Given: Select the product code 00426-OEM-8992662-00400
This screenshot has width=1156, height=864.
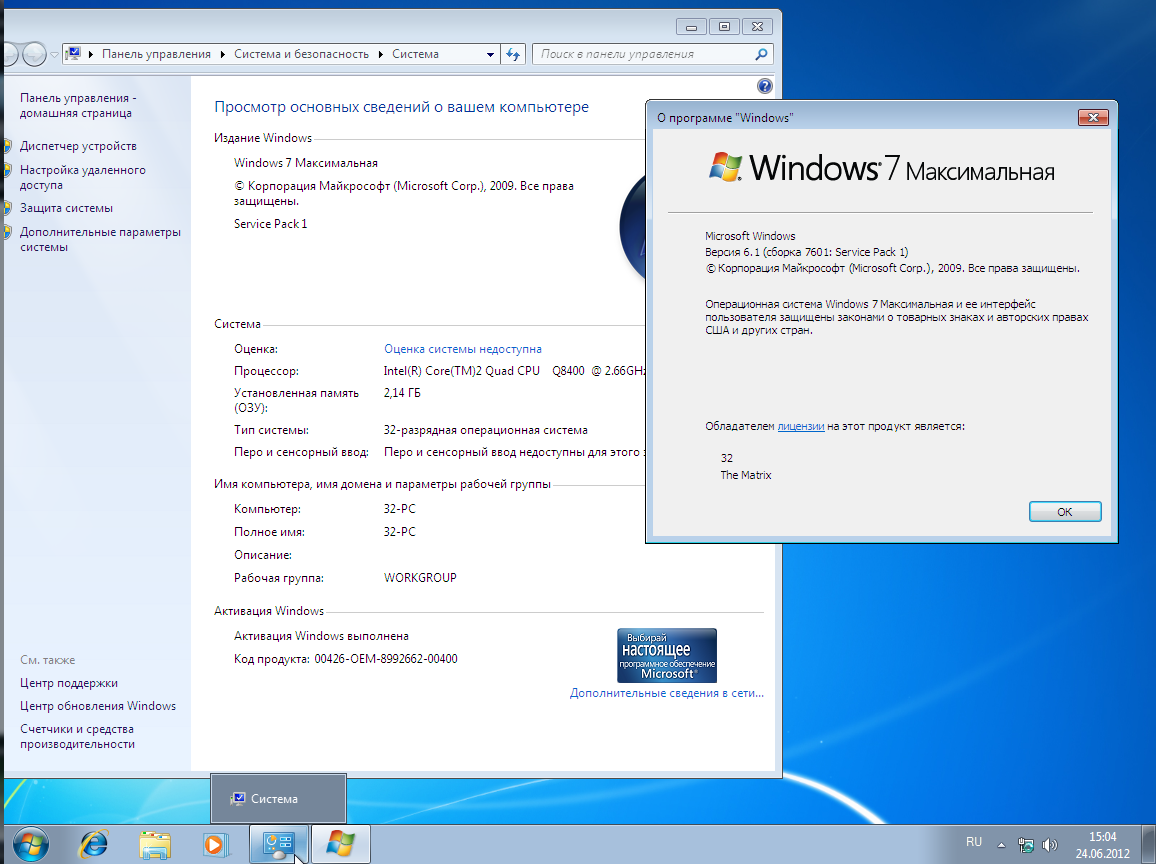Looking at the screenshot, I should click(386, 659).
